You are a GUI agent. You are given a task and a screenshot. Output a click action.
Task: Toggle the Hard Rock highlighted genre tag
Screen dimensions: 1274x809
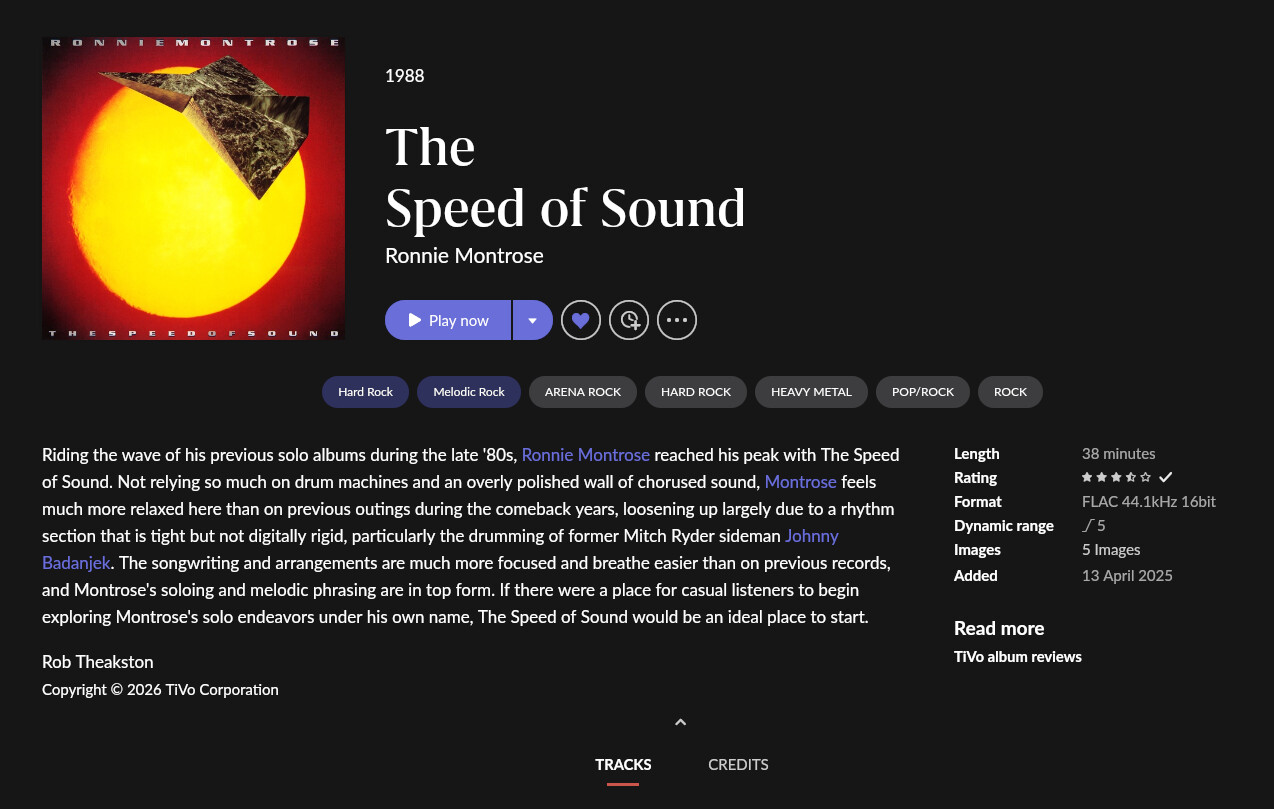pos(365,392)
